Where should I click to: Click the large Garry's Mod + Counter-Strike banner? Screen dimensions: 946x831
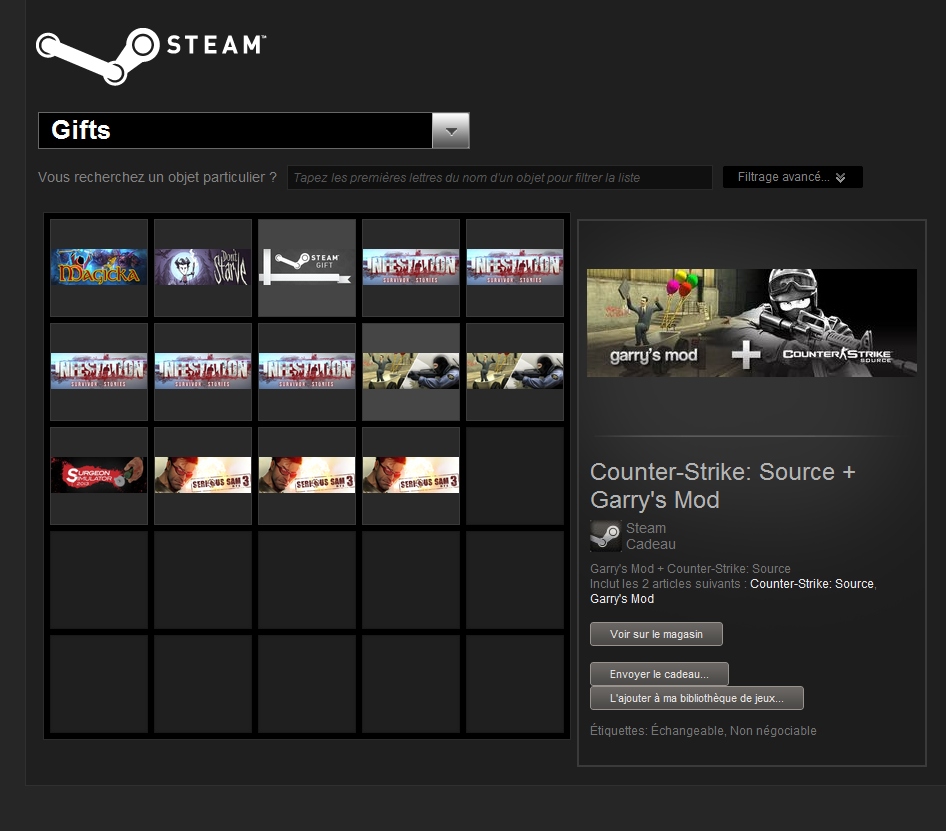pos(751,323)
